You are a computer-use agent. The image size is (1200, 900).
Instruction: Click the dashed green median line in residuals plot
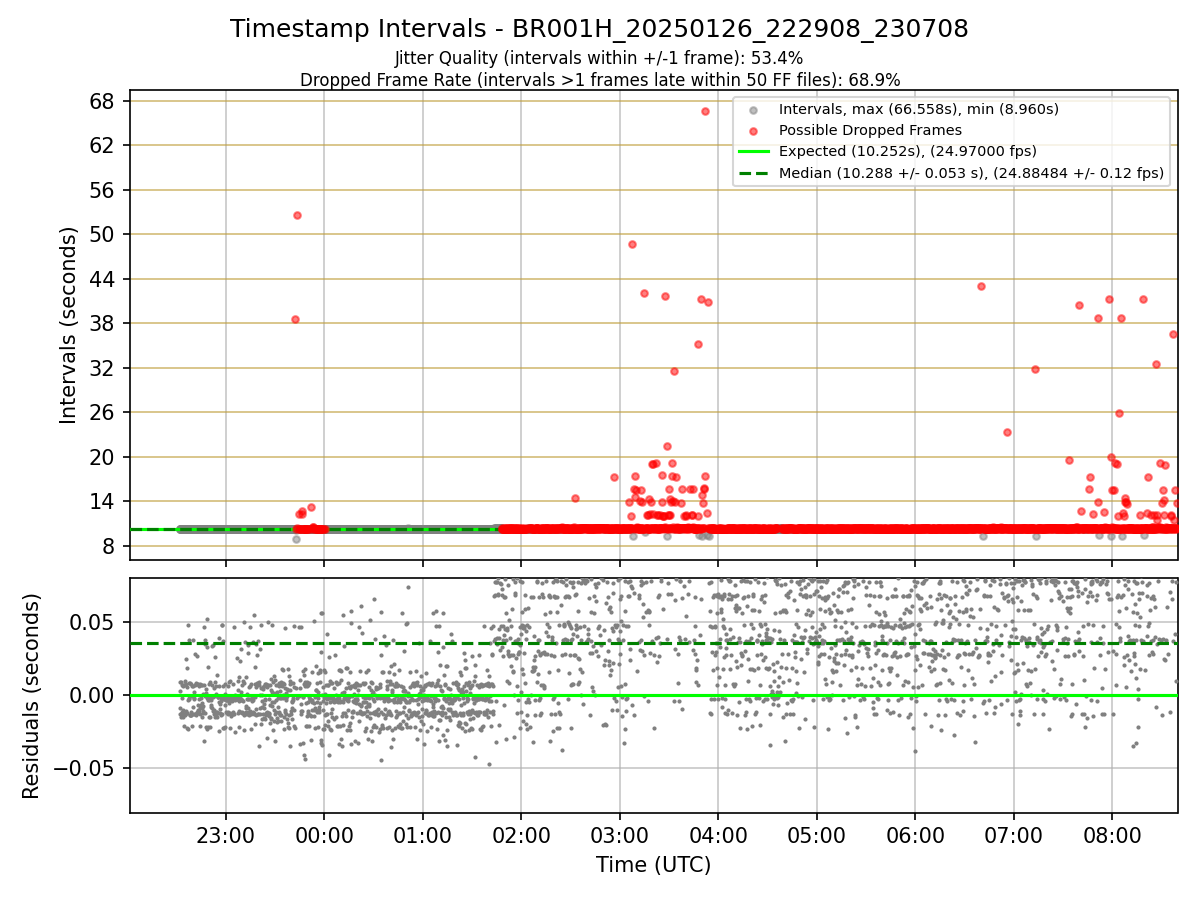tap(653, 643)
